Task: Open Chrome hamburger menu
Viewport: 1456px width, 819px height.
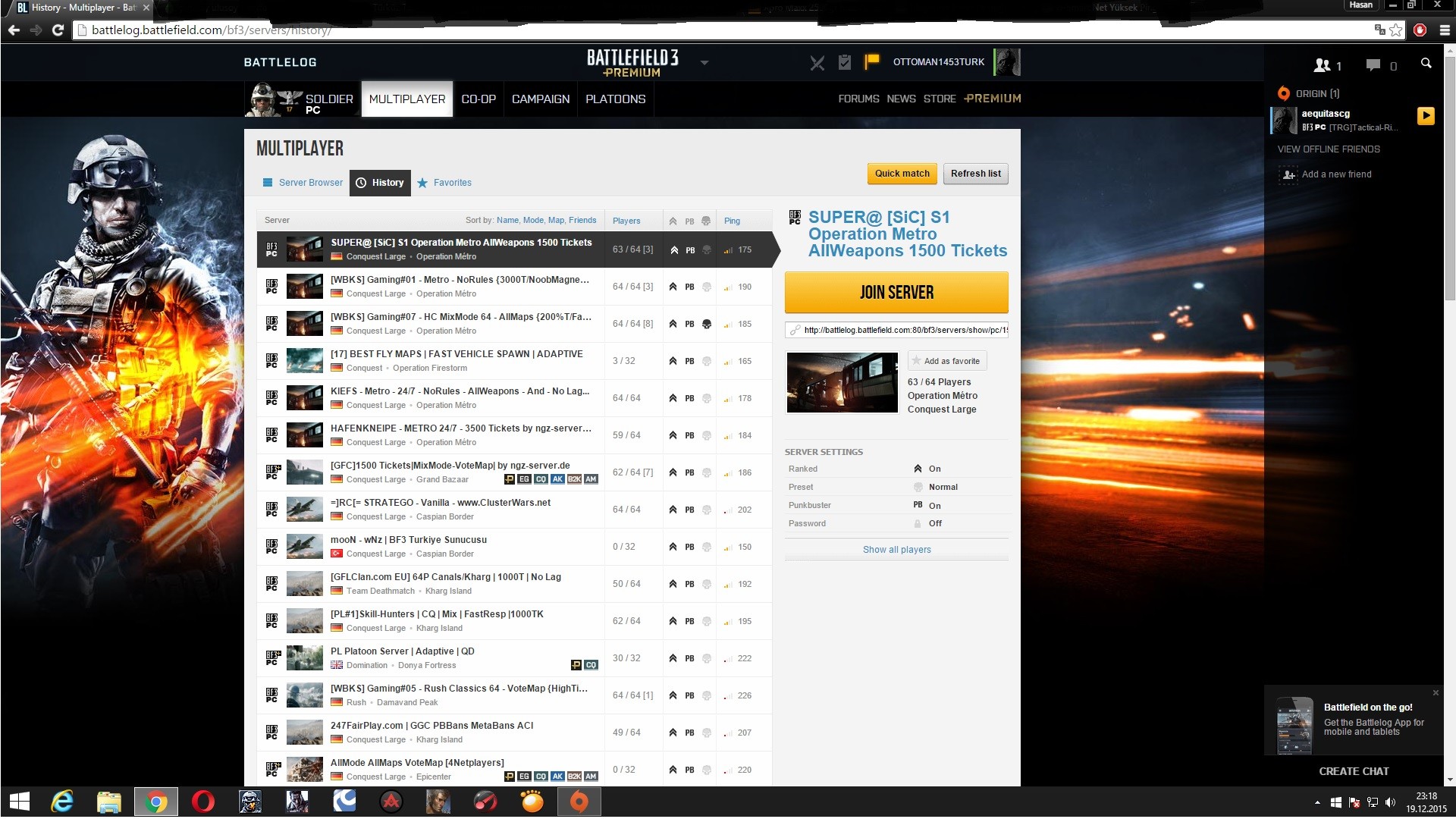Action: 1445,30
